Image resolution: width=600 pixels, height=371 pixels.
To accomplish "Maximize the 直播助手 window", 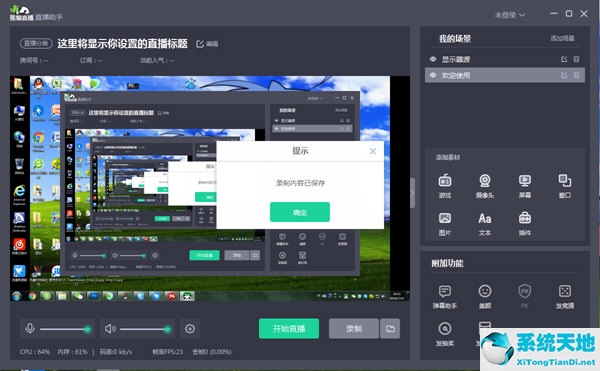I will click(569, 14).
